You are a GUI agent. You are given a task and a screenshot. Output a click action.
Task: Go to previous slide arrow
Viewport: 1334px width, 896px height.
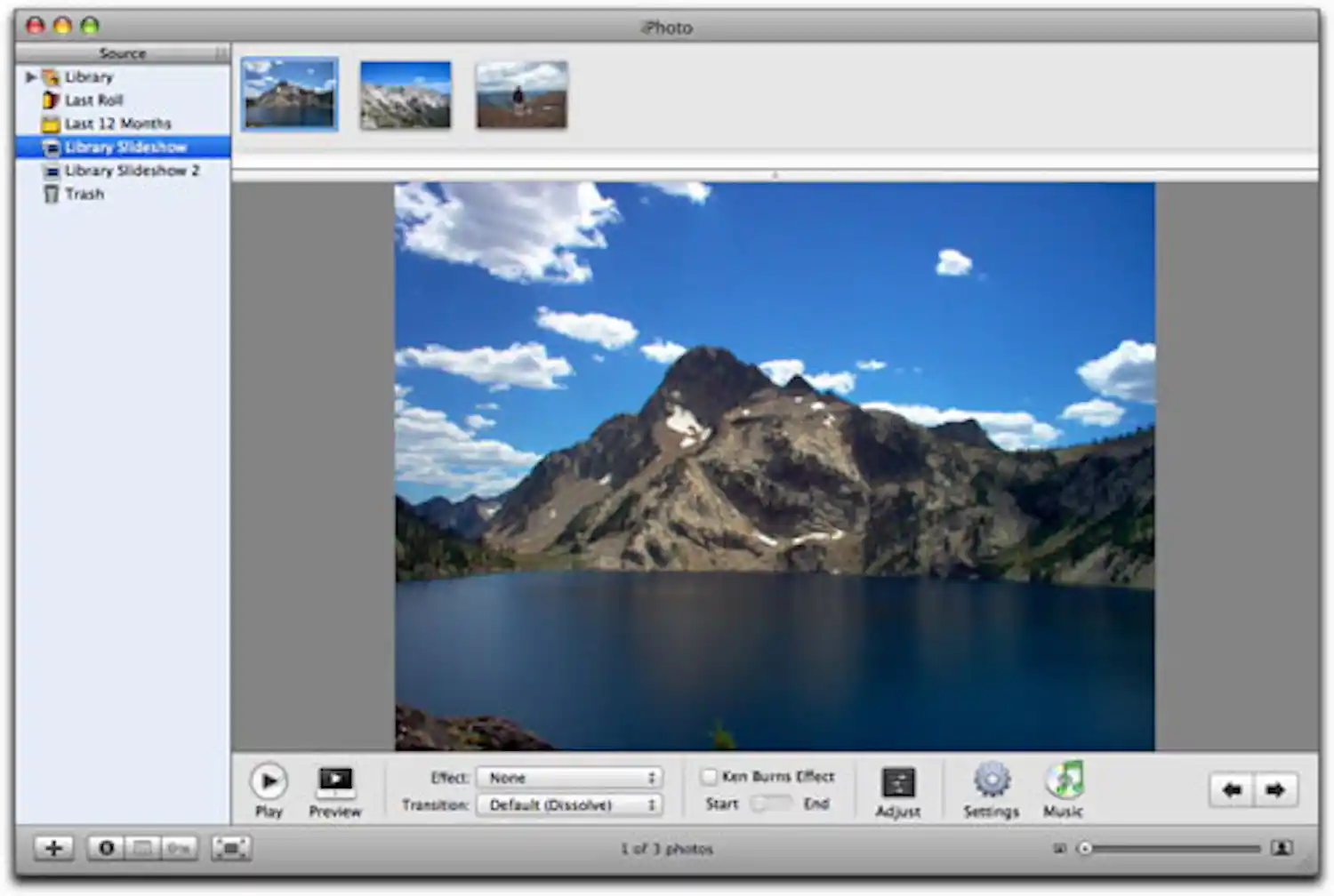pos(1232,789)
